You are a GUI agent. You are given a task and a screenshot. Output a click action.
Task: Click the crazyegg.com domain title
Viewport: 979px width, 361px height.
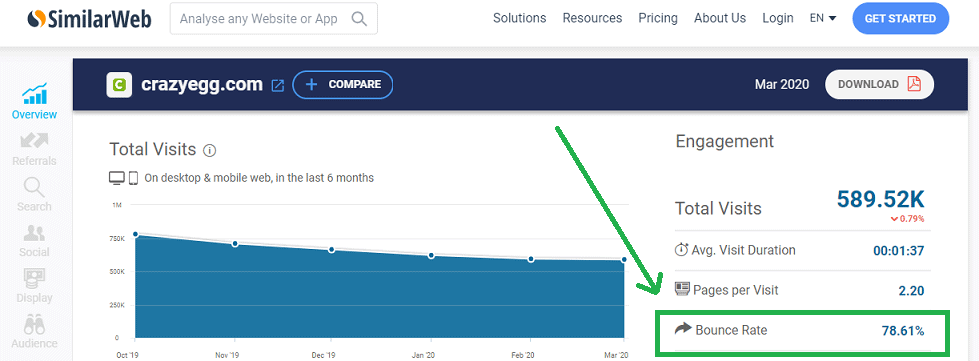coord(202,84)
